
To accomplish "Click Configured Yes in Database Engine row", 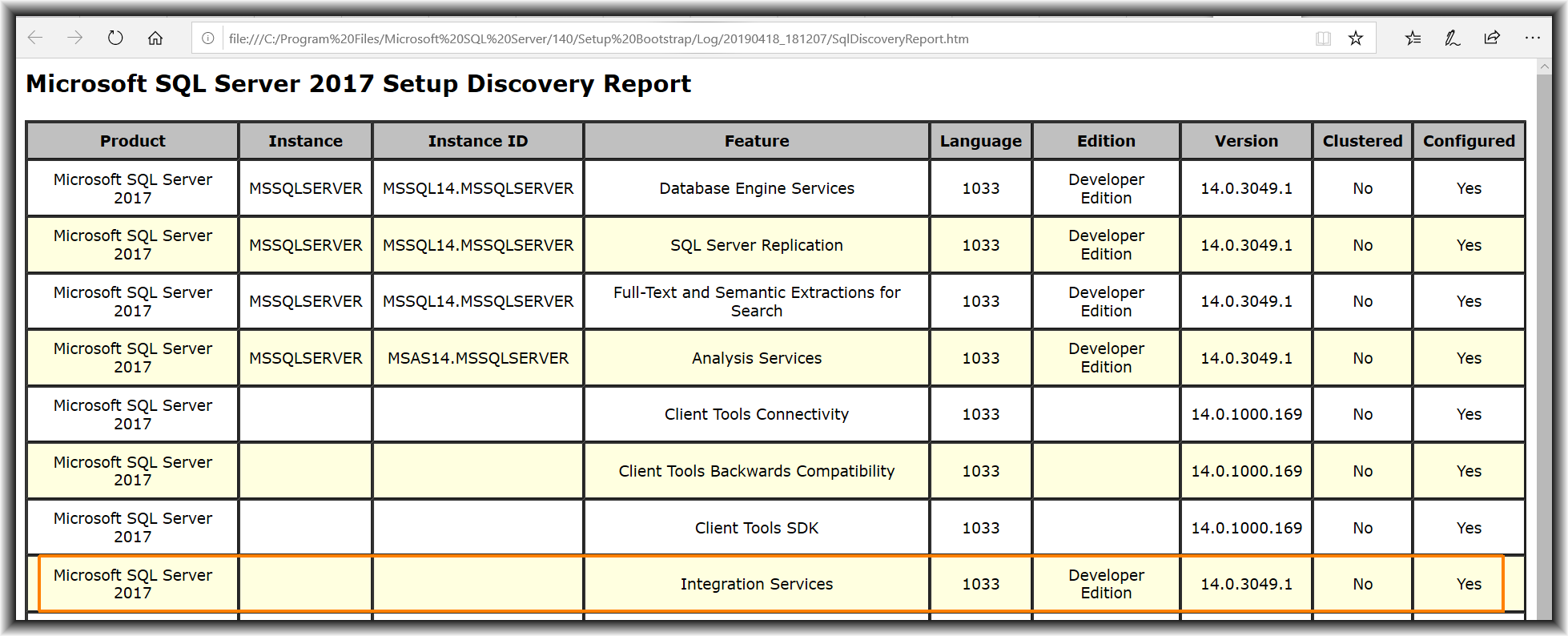I will point(1469,188).
